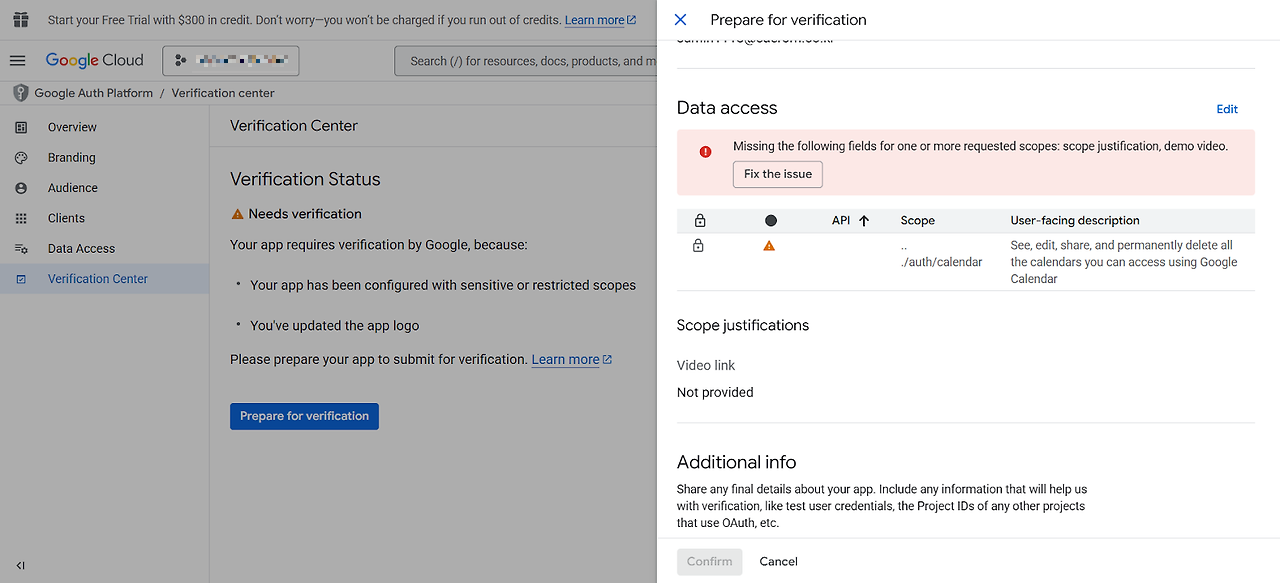Go to Google Auth Platform breadcrumb
The height and width of the screenshot is (583, 1280).
pos(94,93)
